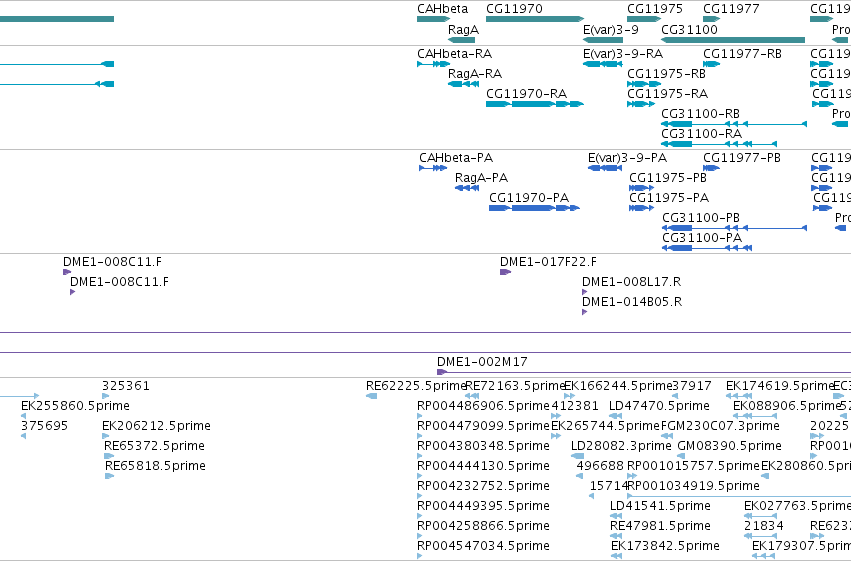This screenshot has height=561, width=851.
Task: Select the RagA-RA transcript
Action: 463,84
